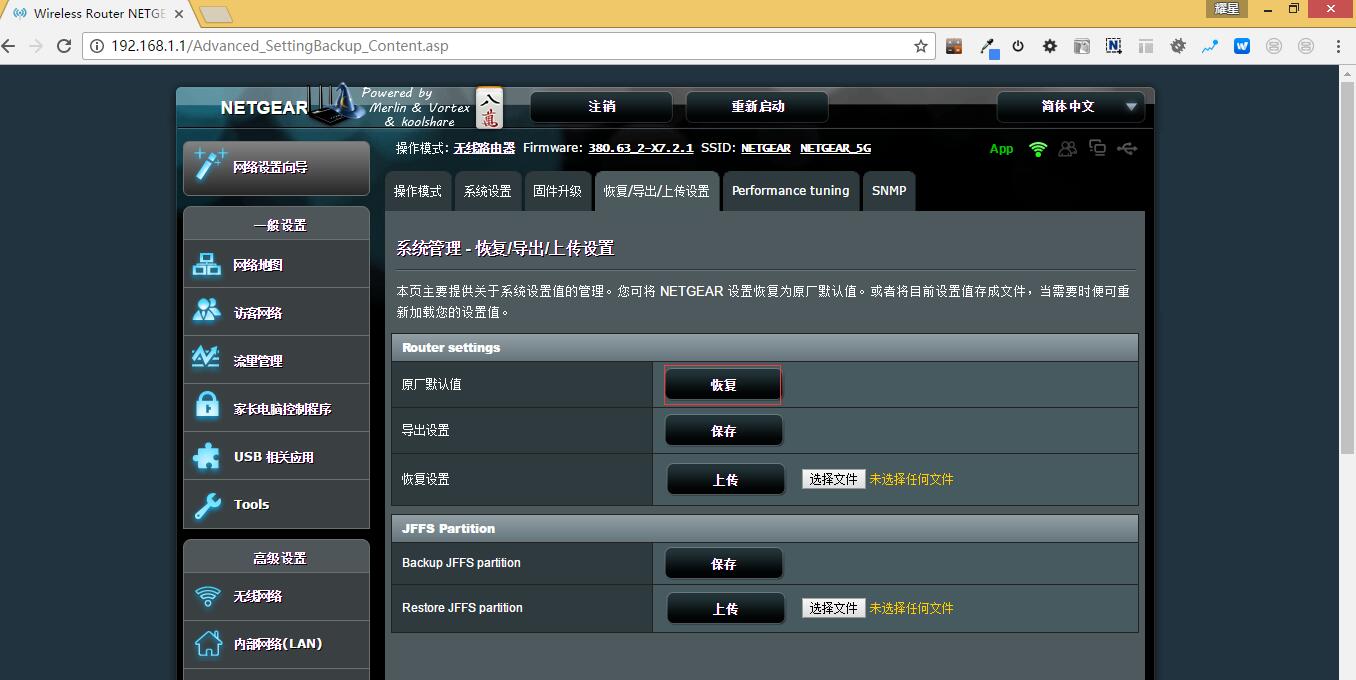1356x680 pixels.
Task: Click 保存 button next to 导出设置
Action: [x=723, y=431]
